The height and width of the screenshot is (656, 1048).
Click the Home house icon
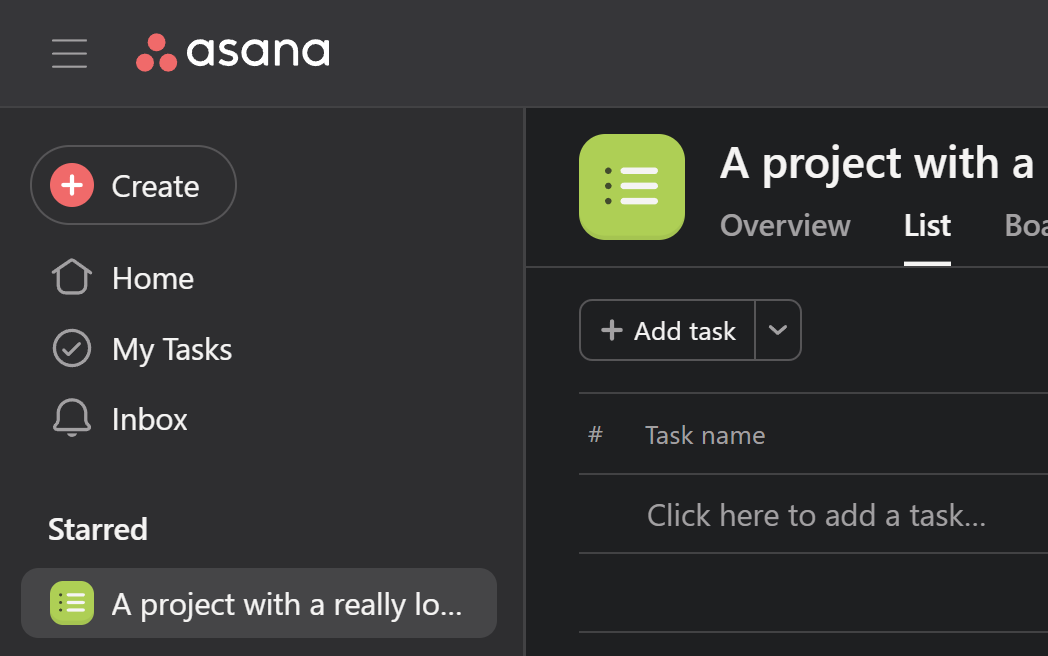[x=72, y=277]
